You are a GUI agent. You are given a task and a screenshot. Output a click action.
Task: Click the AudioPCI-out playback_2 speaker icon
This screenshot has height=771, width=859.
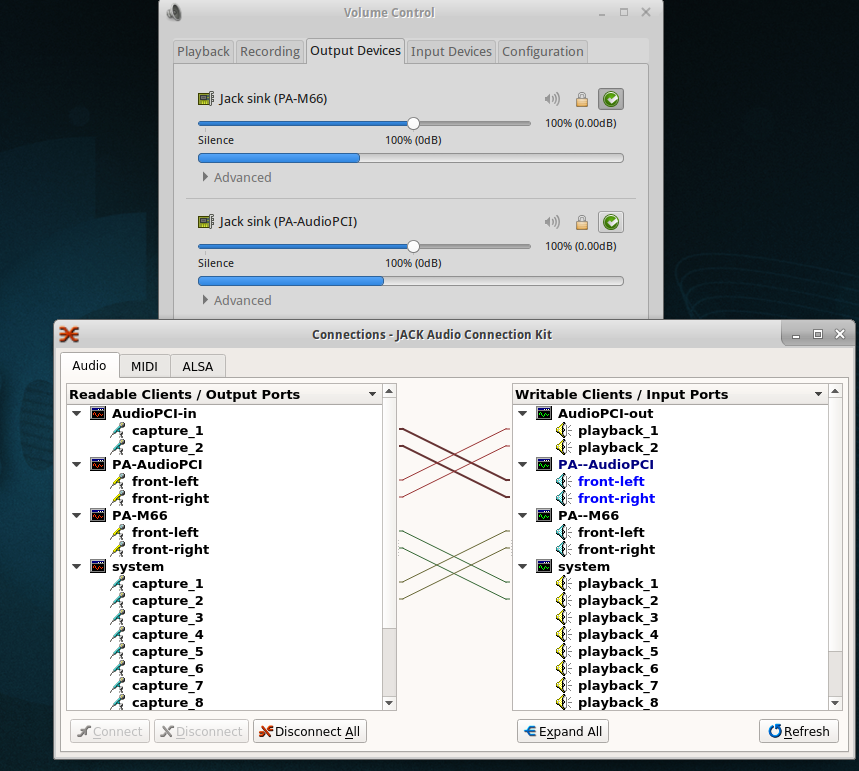[x=564, y=448]
